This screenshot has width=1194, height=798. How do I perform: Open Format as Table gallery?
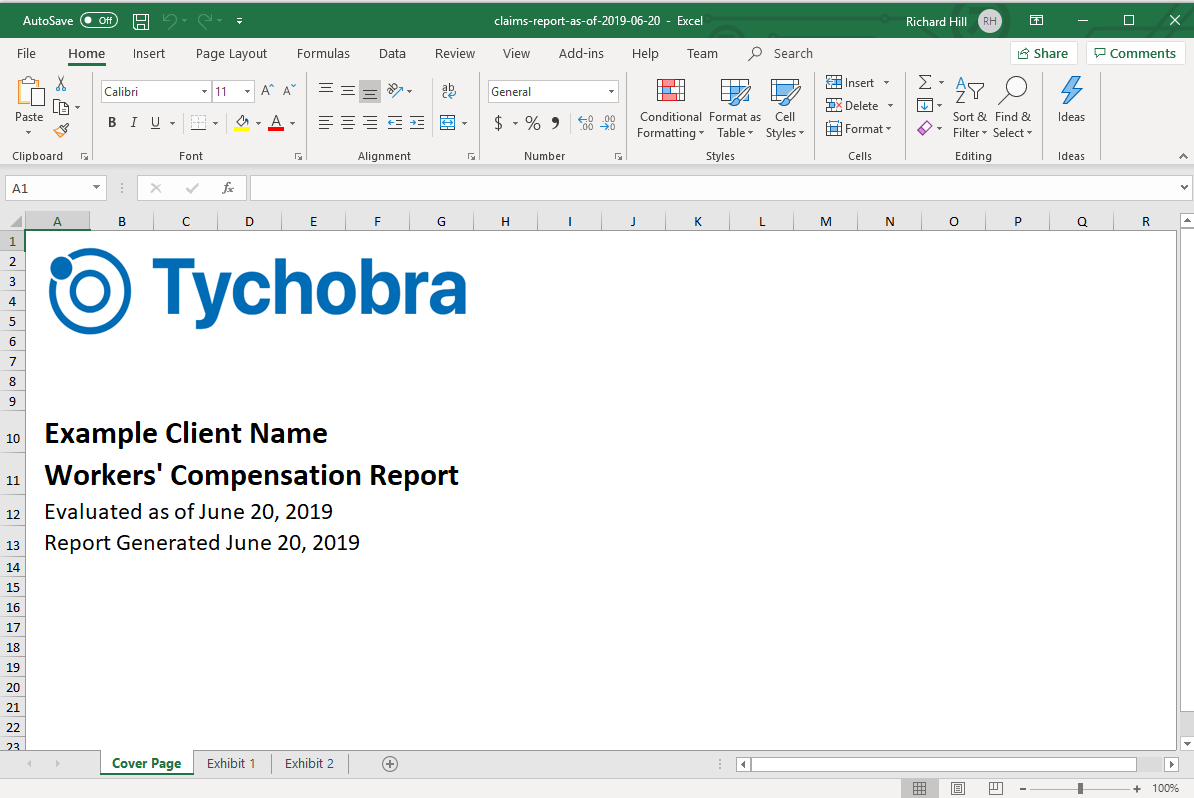735,109
